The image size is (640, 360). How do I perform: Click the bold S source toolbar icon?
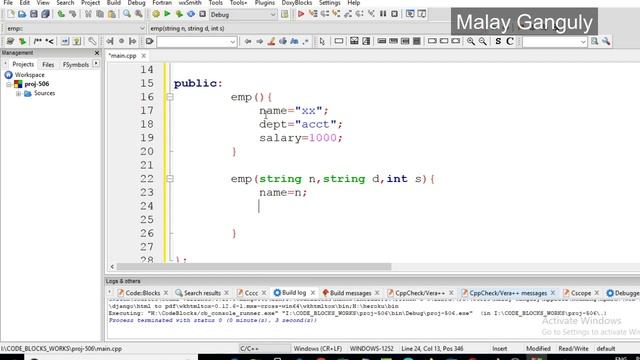(498, 41)
